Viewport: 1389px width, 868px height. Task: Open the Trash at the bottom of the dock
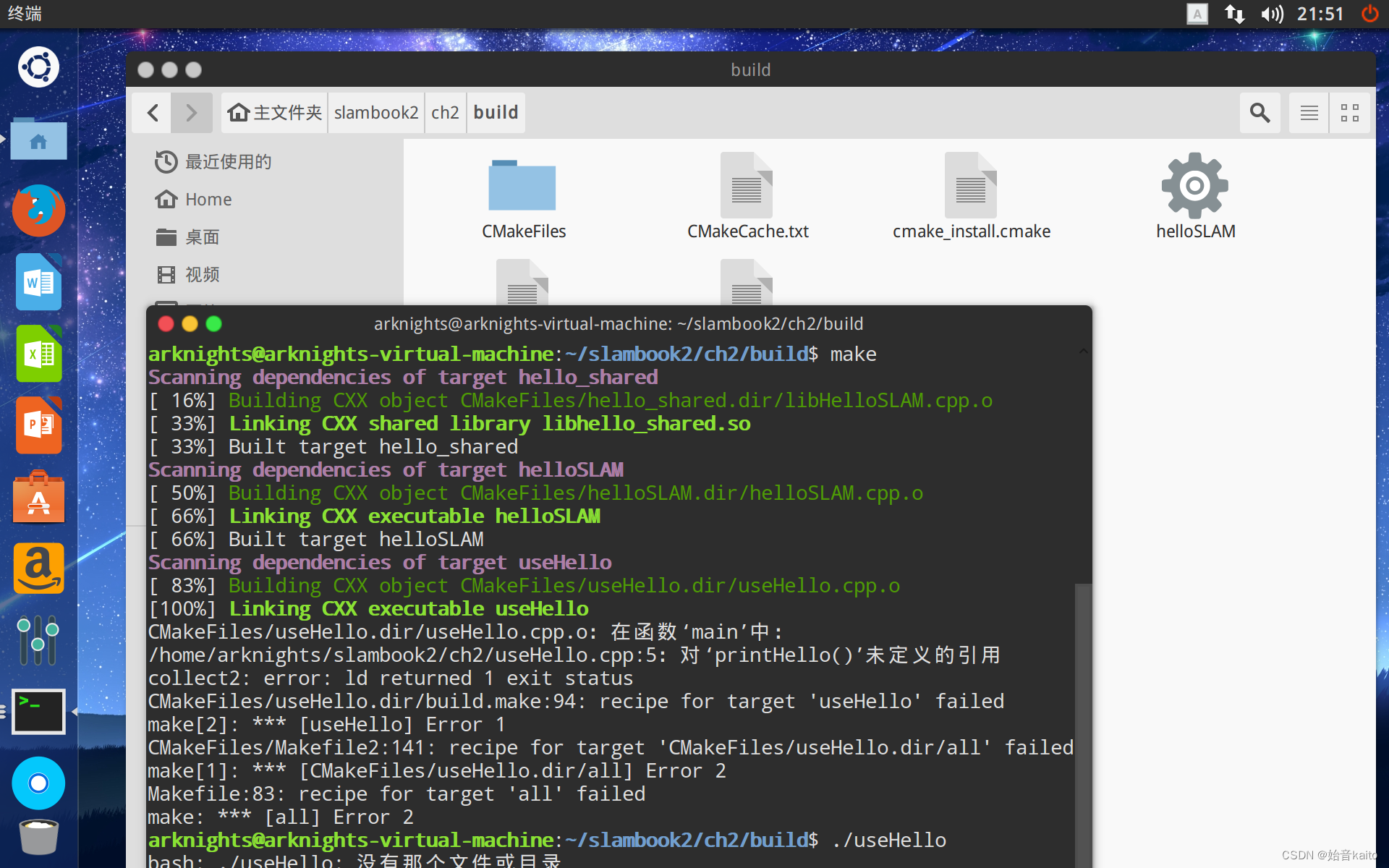pos(38,837)
